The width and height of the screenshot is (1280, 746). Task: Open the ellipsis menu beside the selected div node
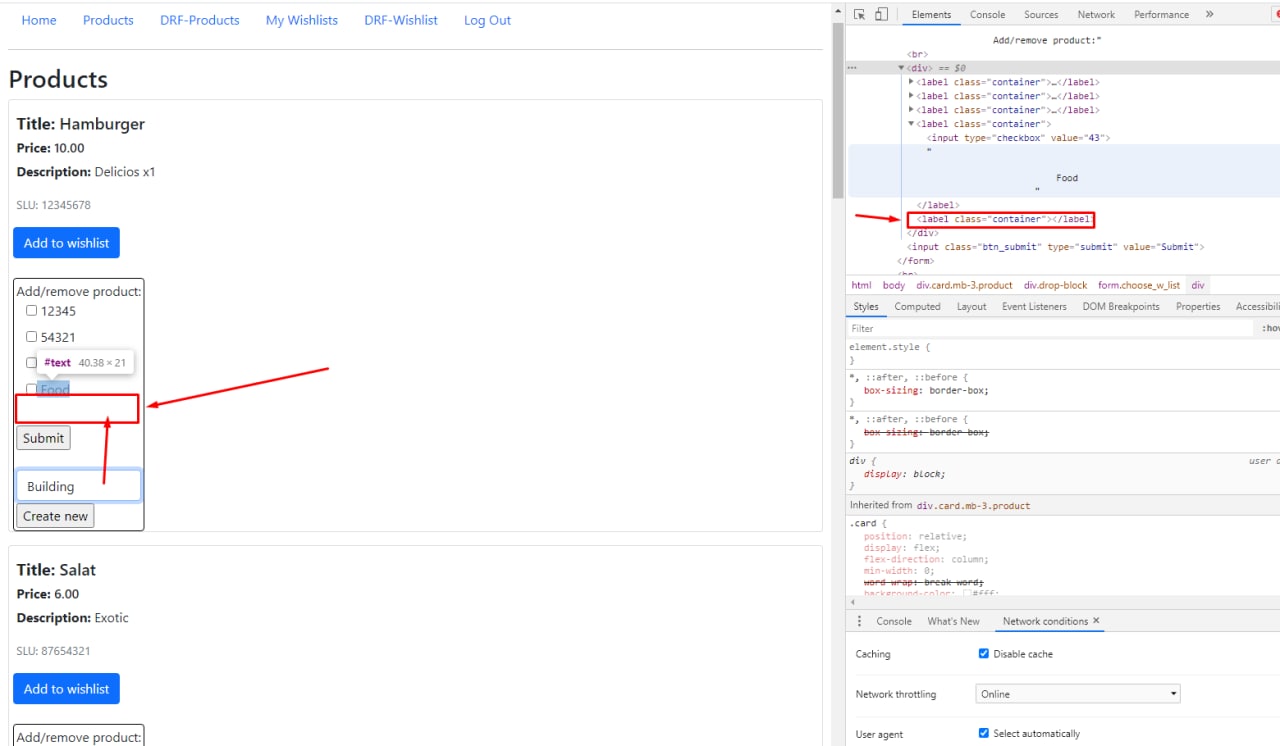(852, 68)
